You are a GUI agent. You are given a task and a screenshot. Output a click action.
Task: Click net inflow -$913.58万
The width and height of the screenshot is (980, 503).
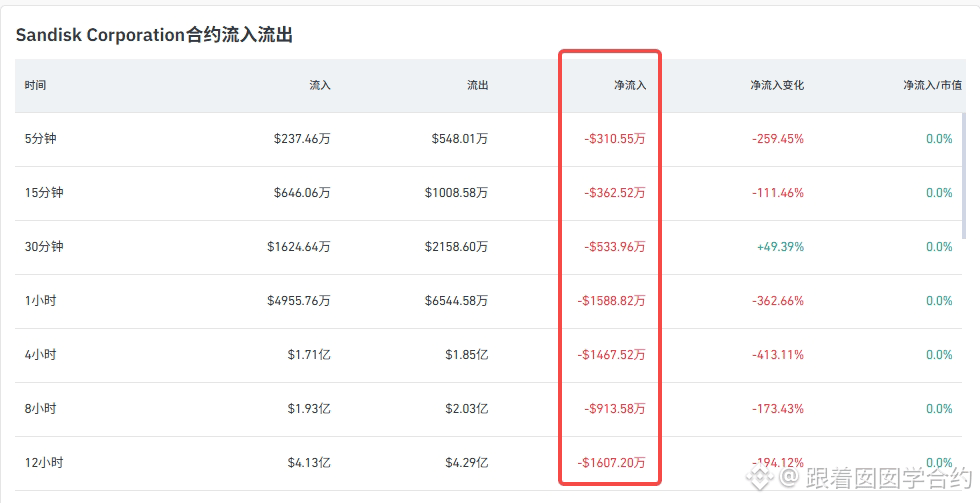[615, 409]
